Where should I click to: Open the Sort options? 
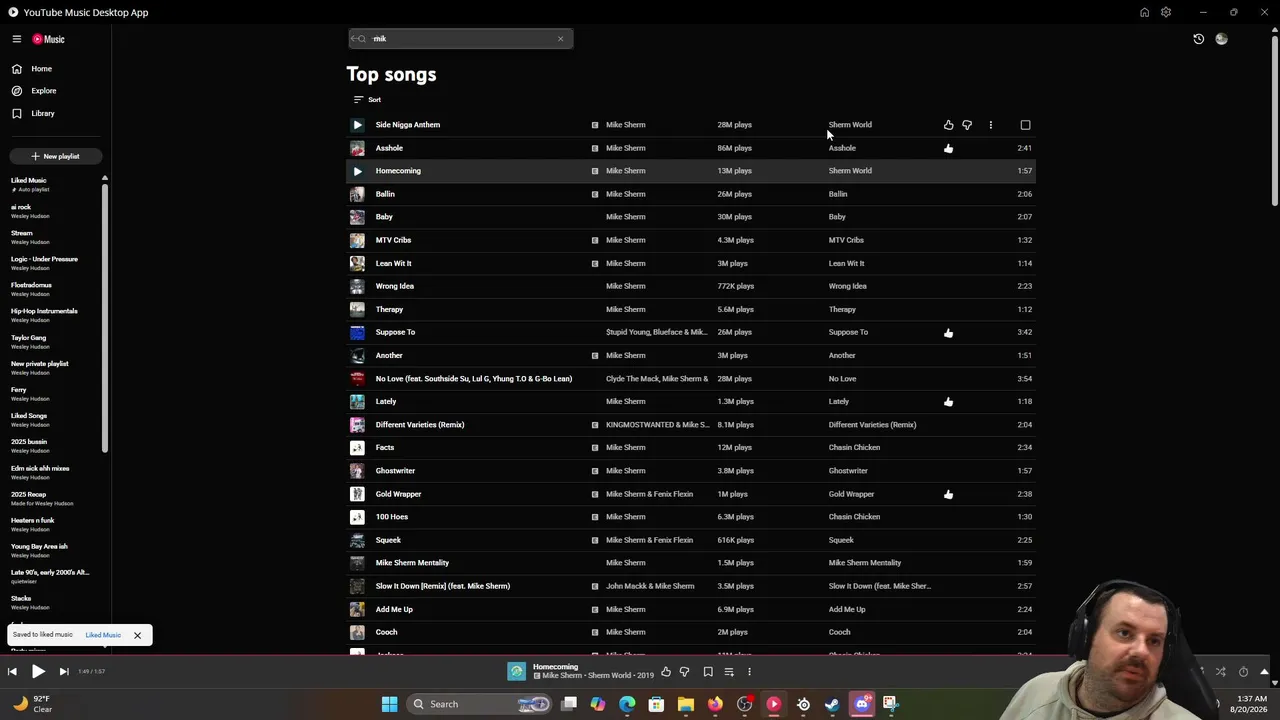click(x=367, y=99)
